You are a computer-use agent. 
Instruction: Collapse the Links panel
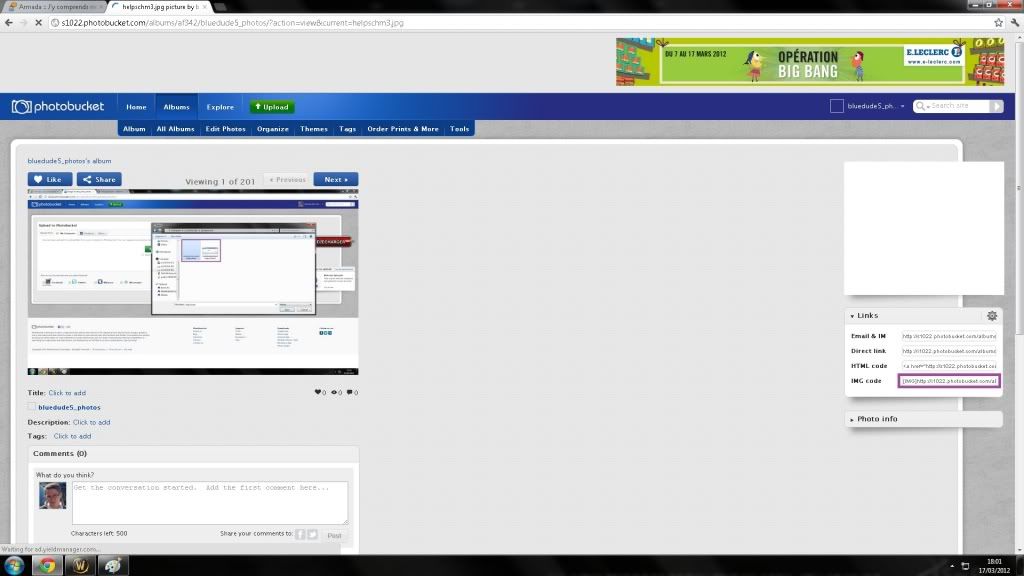(x=852, y=316)
